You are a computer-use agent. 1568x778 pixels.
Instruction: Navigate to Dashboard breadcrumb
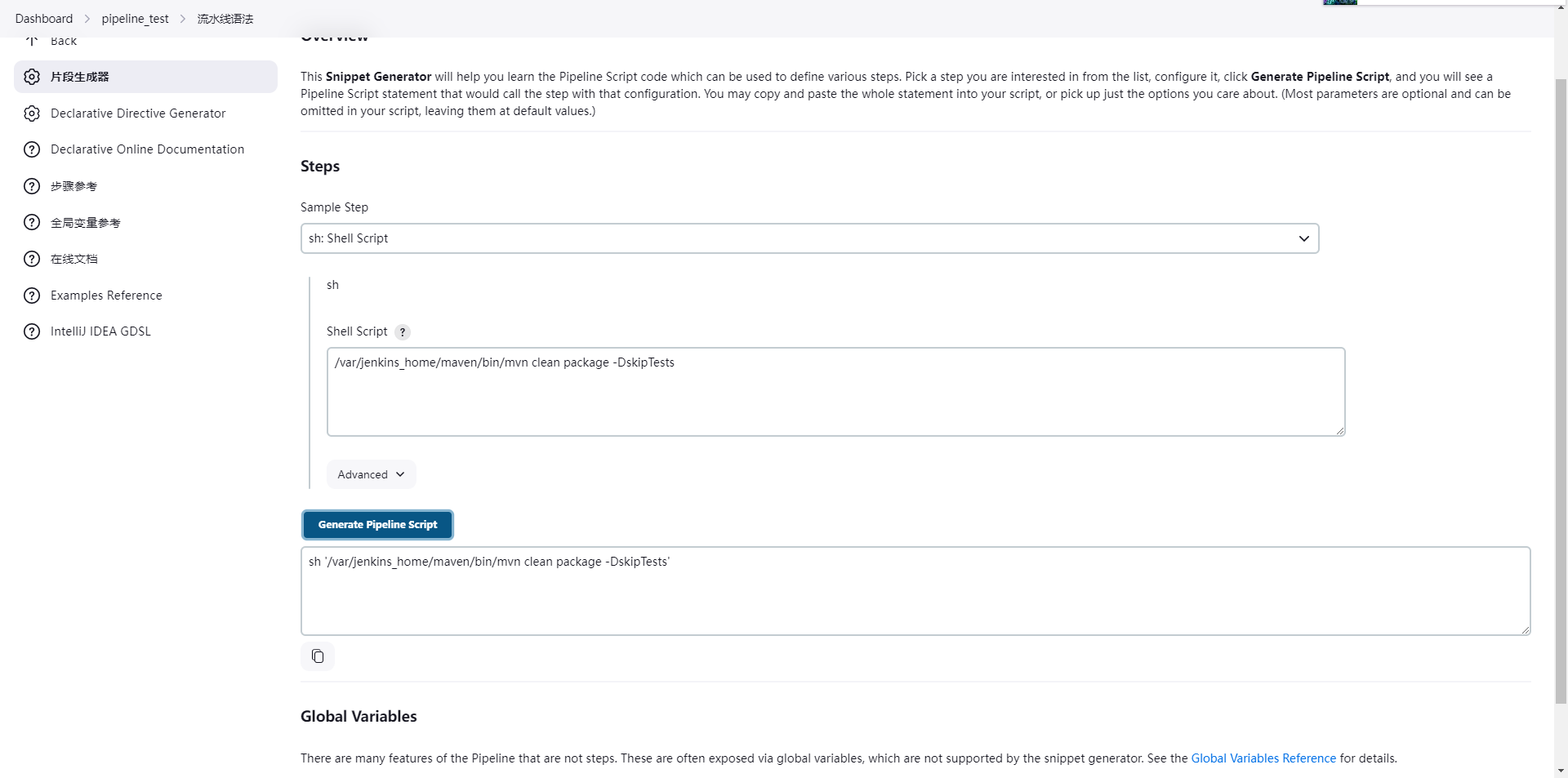coord(44,19)
